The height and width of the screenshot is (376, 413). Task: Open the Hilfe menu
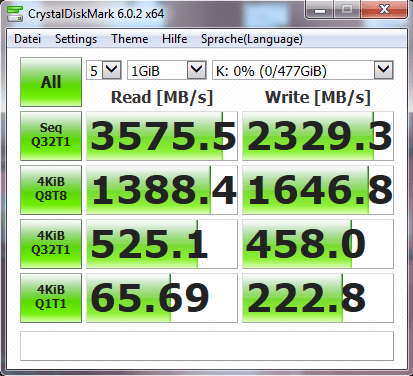coord(174,39)
